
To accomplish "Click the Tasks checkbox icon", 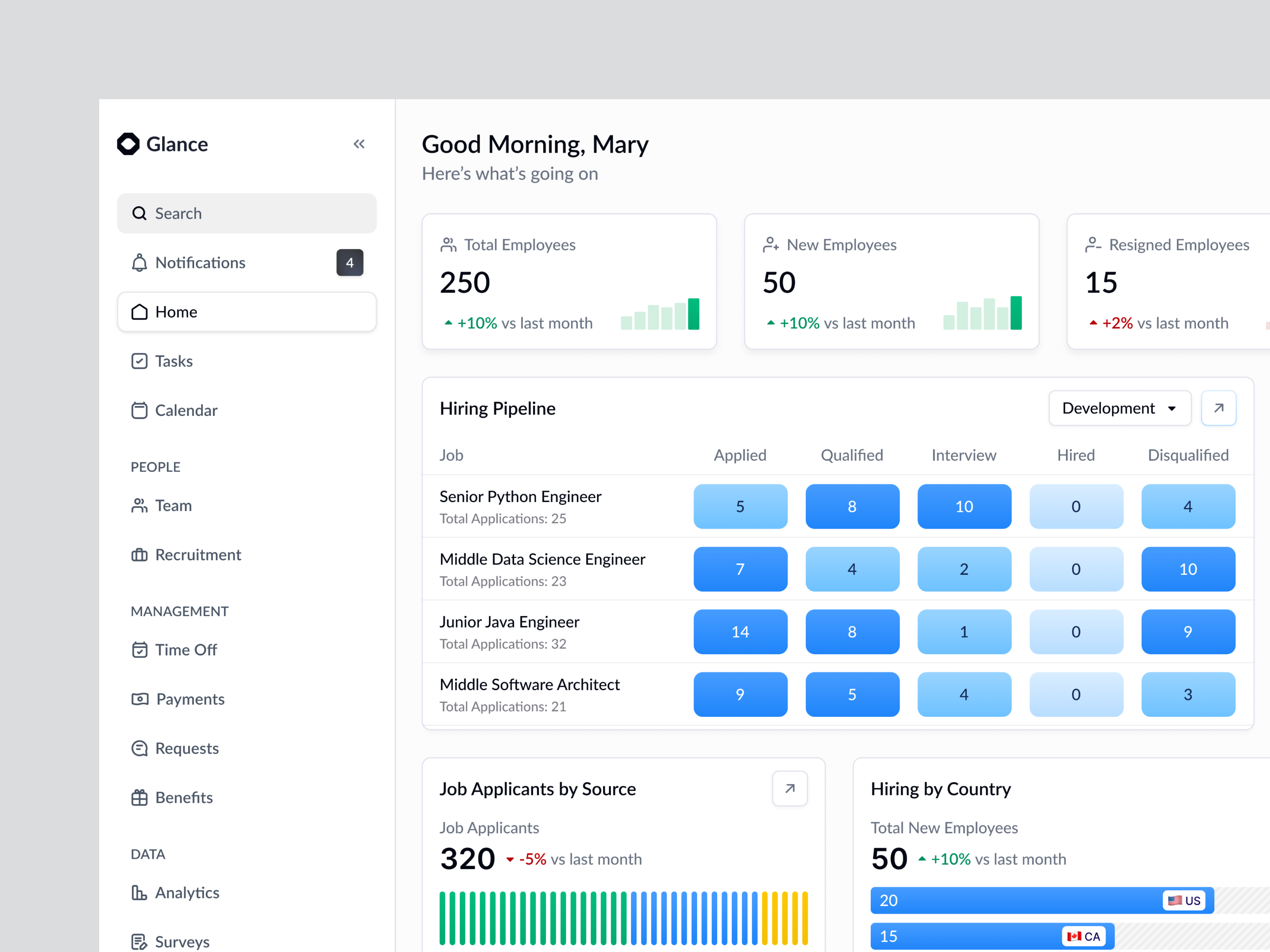I will (140, 361).
